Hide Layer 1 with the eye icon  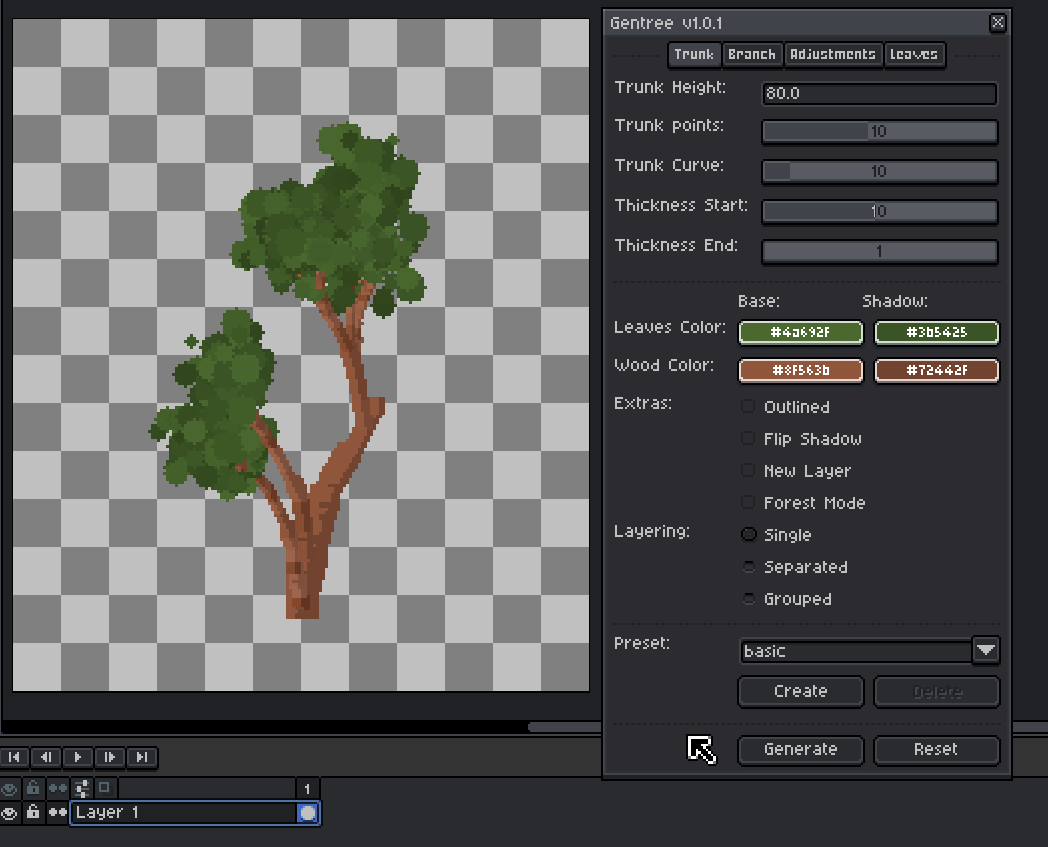pyautogui.click(x=10, y=813)
